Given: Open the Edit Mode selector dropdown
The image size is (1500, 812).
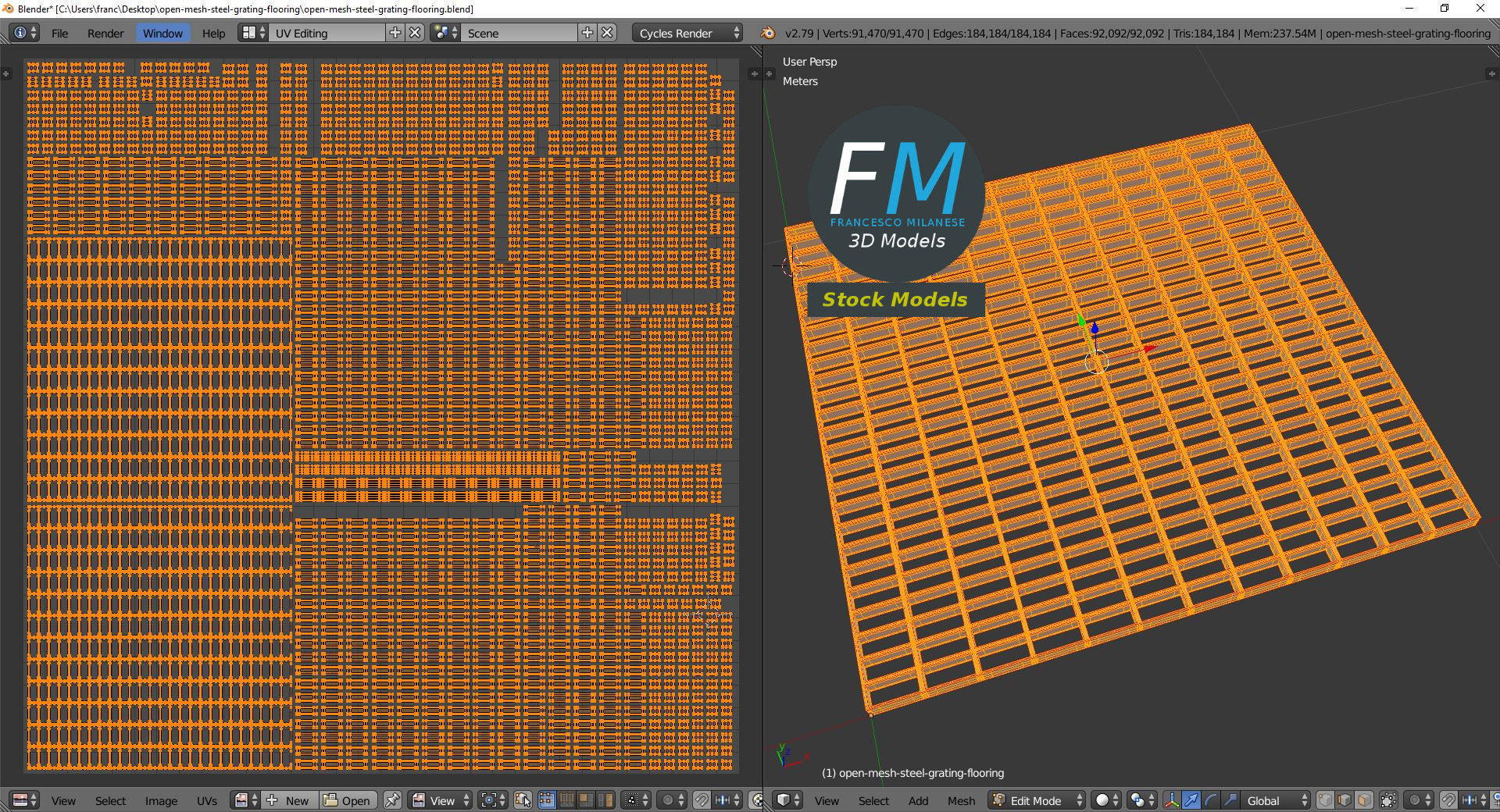Looking at the screenshot, I should click(1038, 800).
